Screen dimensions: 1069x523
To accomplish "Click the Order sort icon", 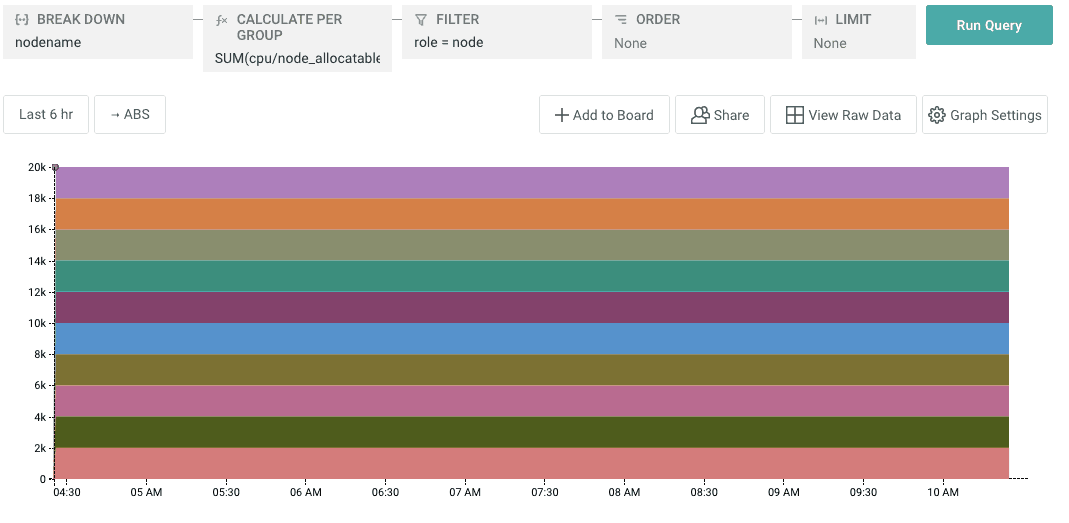I will (621, 20).
